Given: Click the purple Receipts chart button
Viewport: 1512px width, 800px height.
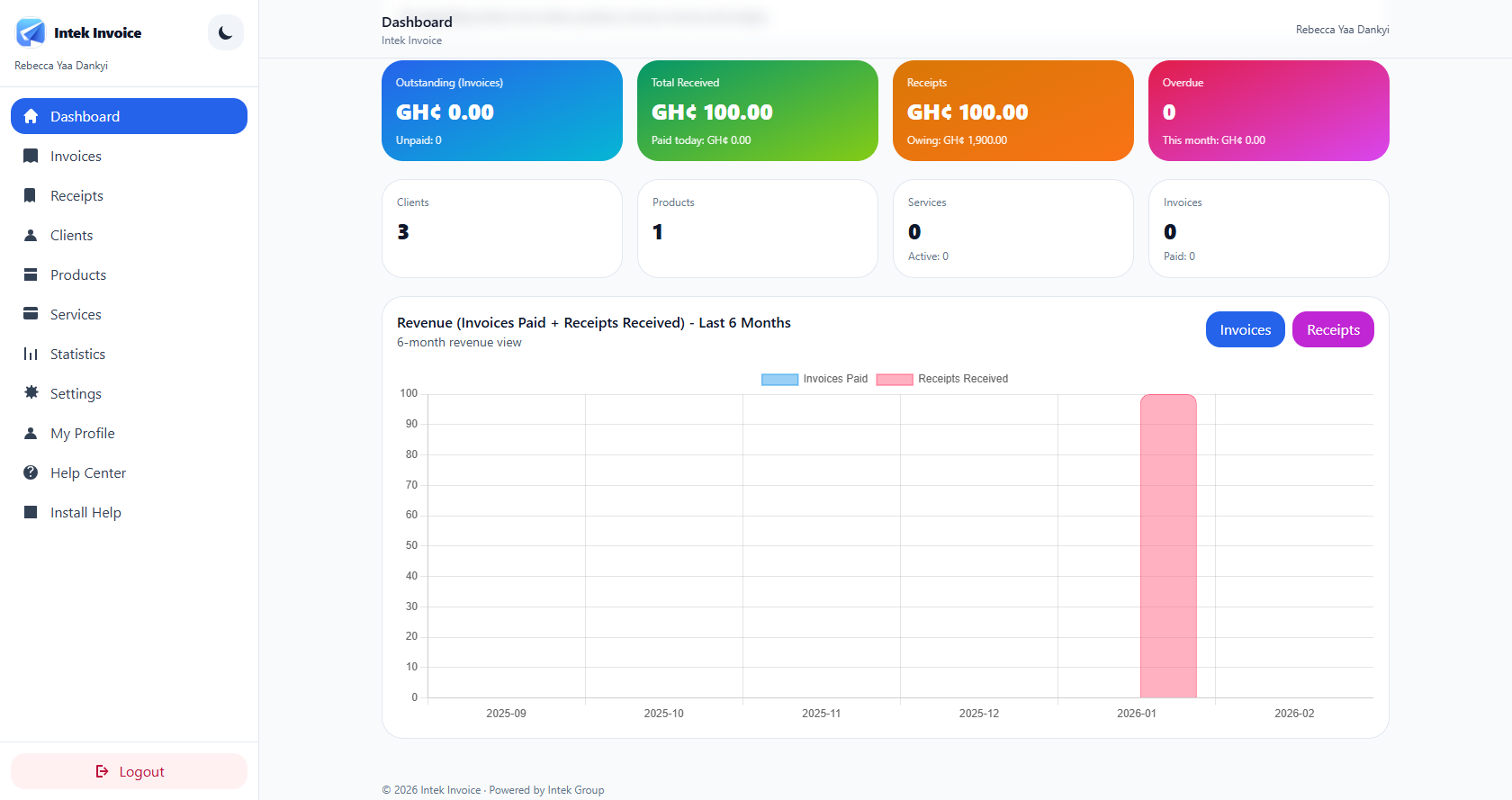Looking at the screenshot, I should [x=1333, y=329].
